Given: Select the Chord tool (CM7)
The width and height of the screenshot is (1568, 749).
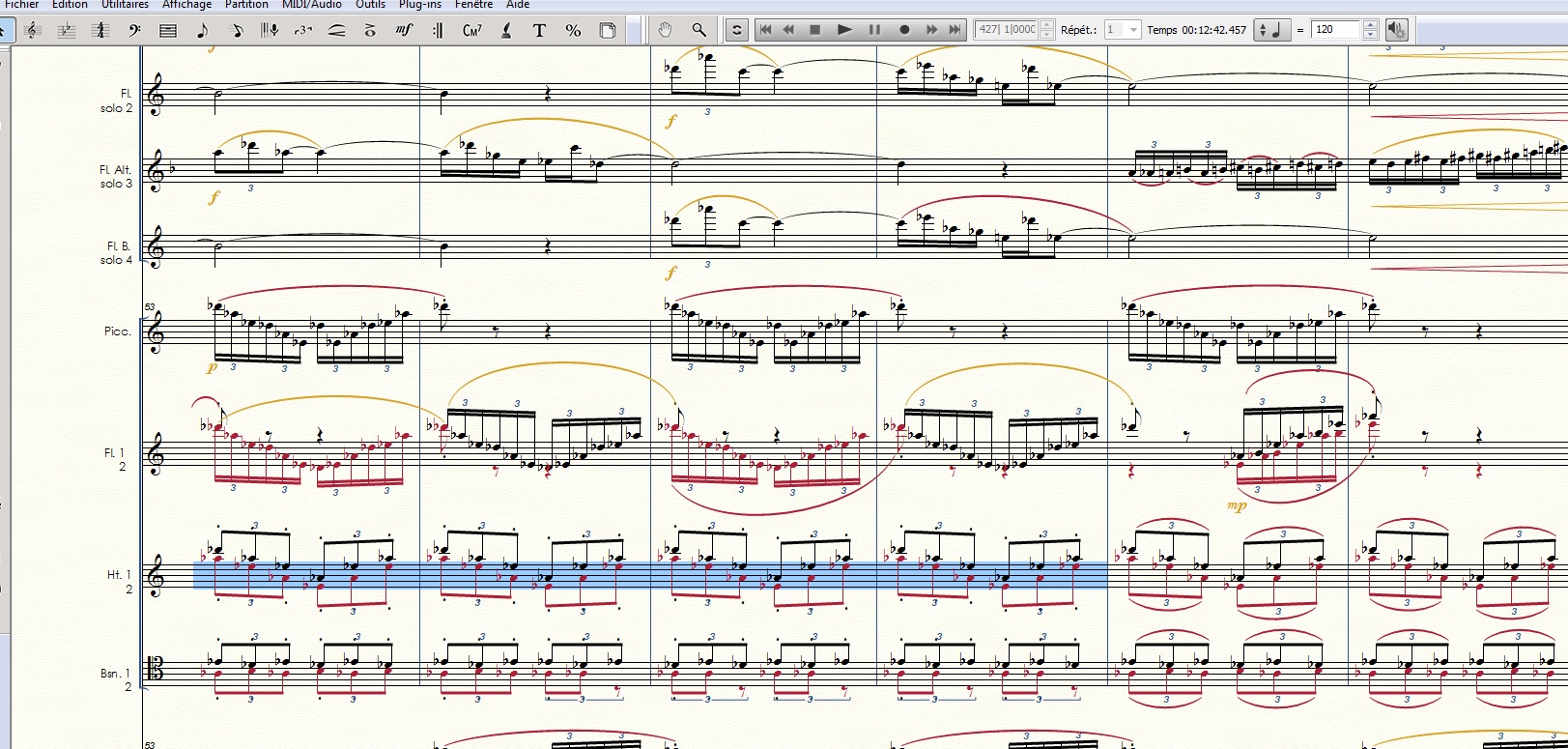Looking at the screenshot, I should tap(471, 30).
